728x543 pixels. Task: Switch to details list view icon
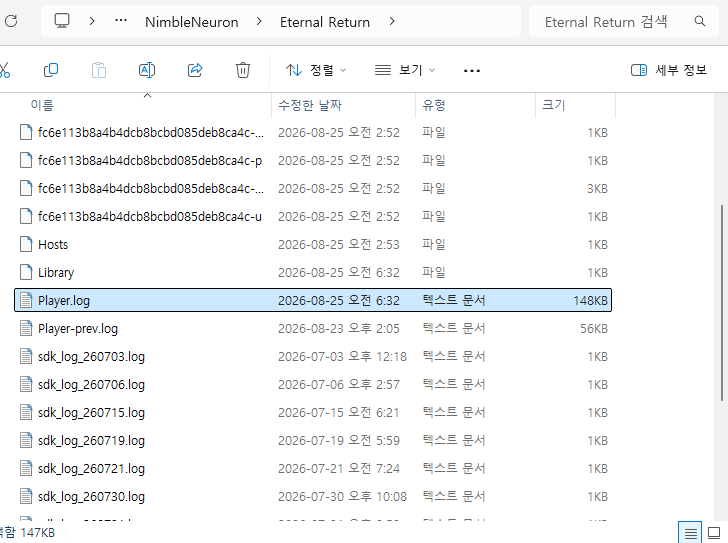coord(690,533)
